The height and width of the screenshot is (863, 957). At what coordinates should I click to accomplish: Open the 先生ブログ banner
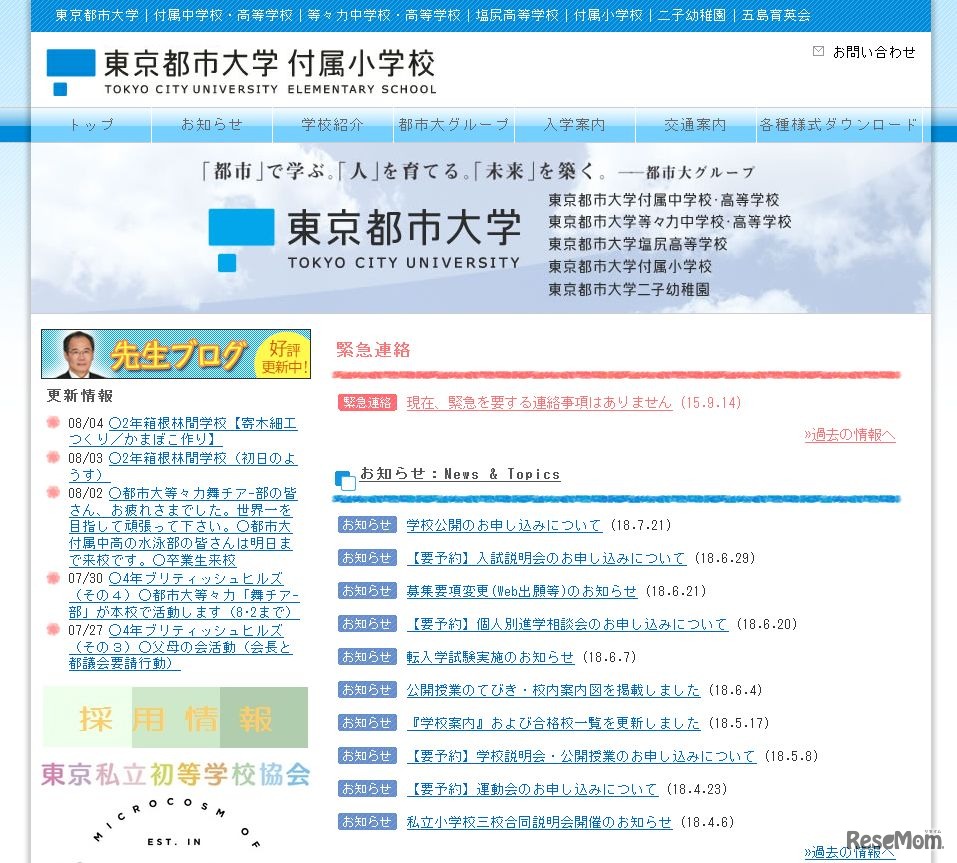176,354
